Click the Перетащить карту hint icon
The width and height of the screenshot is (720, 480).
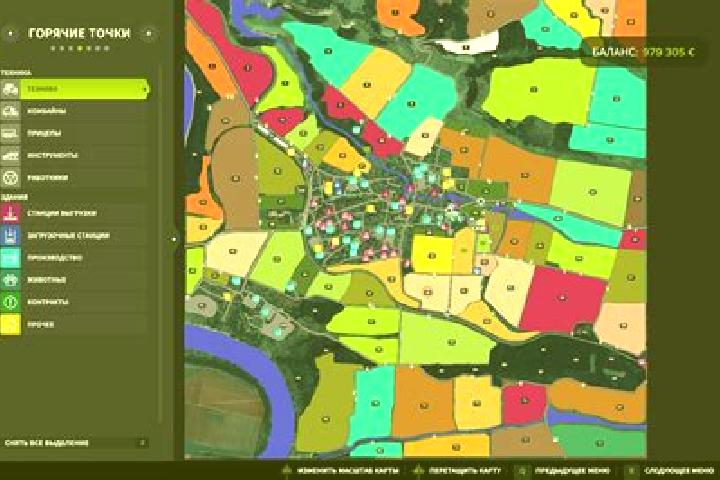coord(419,470)
